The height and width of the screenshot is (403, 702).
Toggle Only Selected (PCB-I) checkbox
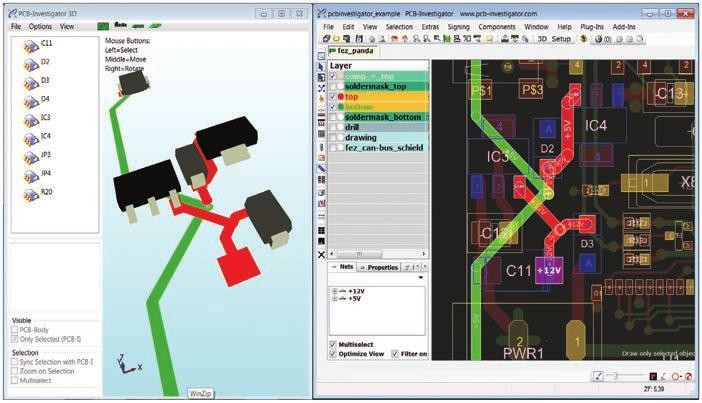pos(15,339)
